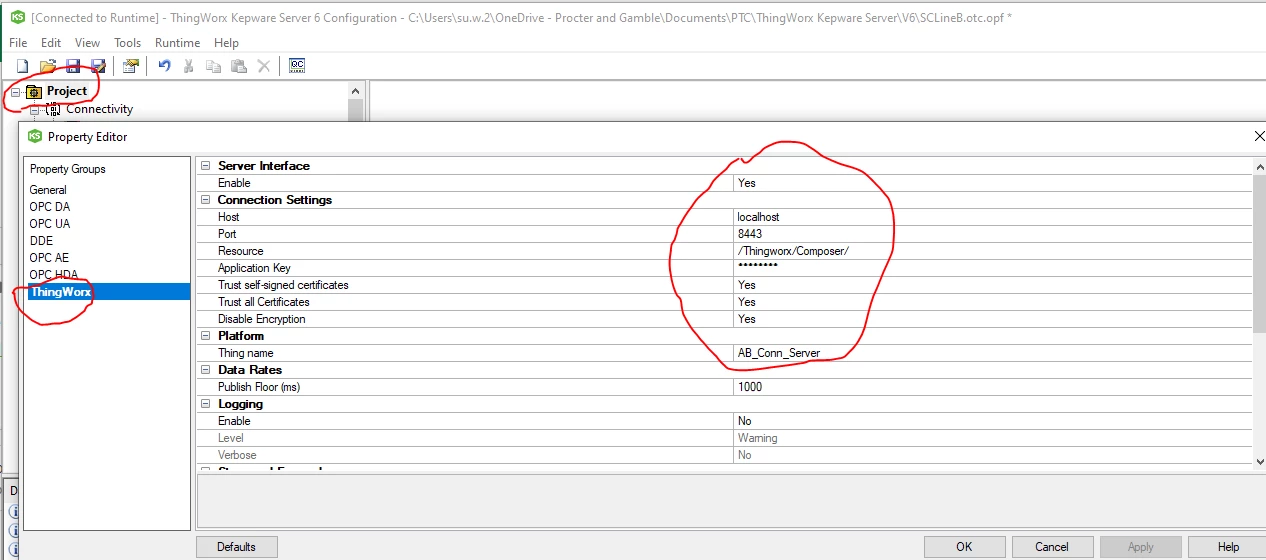The image size is (1266, 560).
Task: Click the Level property label
Action: pyautogui.click(x=230, y=438)
